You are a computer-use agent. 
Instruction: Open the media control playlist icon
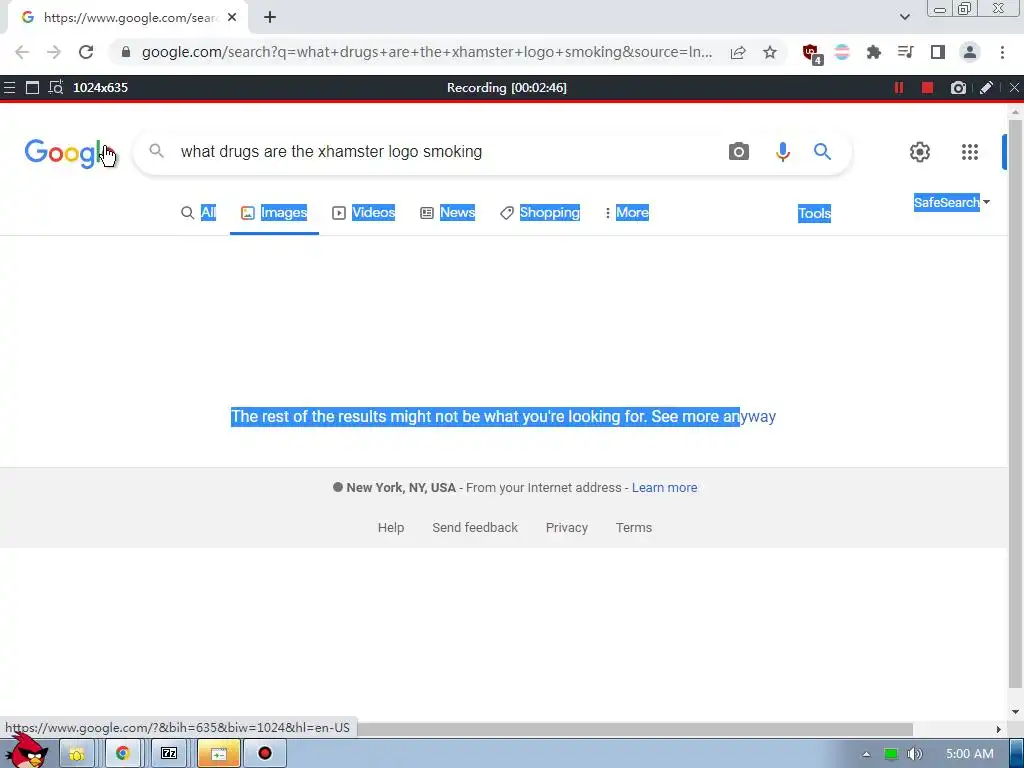point(906,52)
